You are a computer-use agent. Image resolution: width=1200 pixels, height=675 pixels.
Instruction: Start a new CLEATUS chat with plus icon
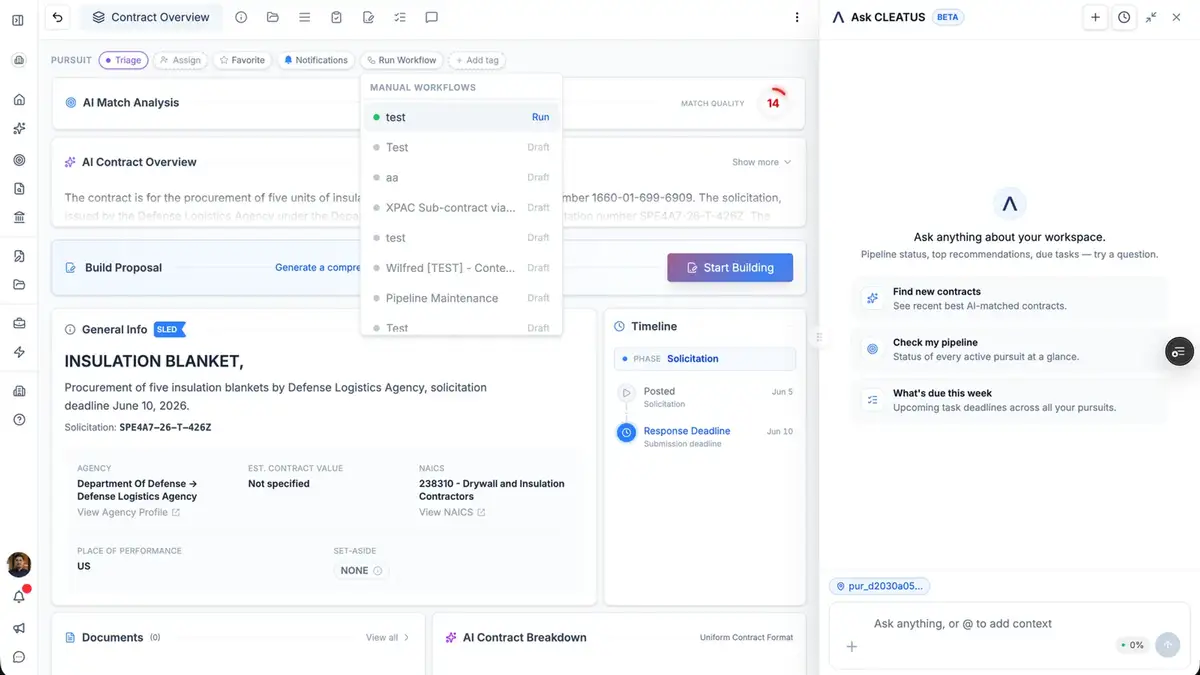tap(1095, 17)
